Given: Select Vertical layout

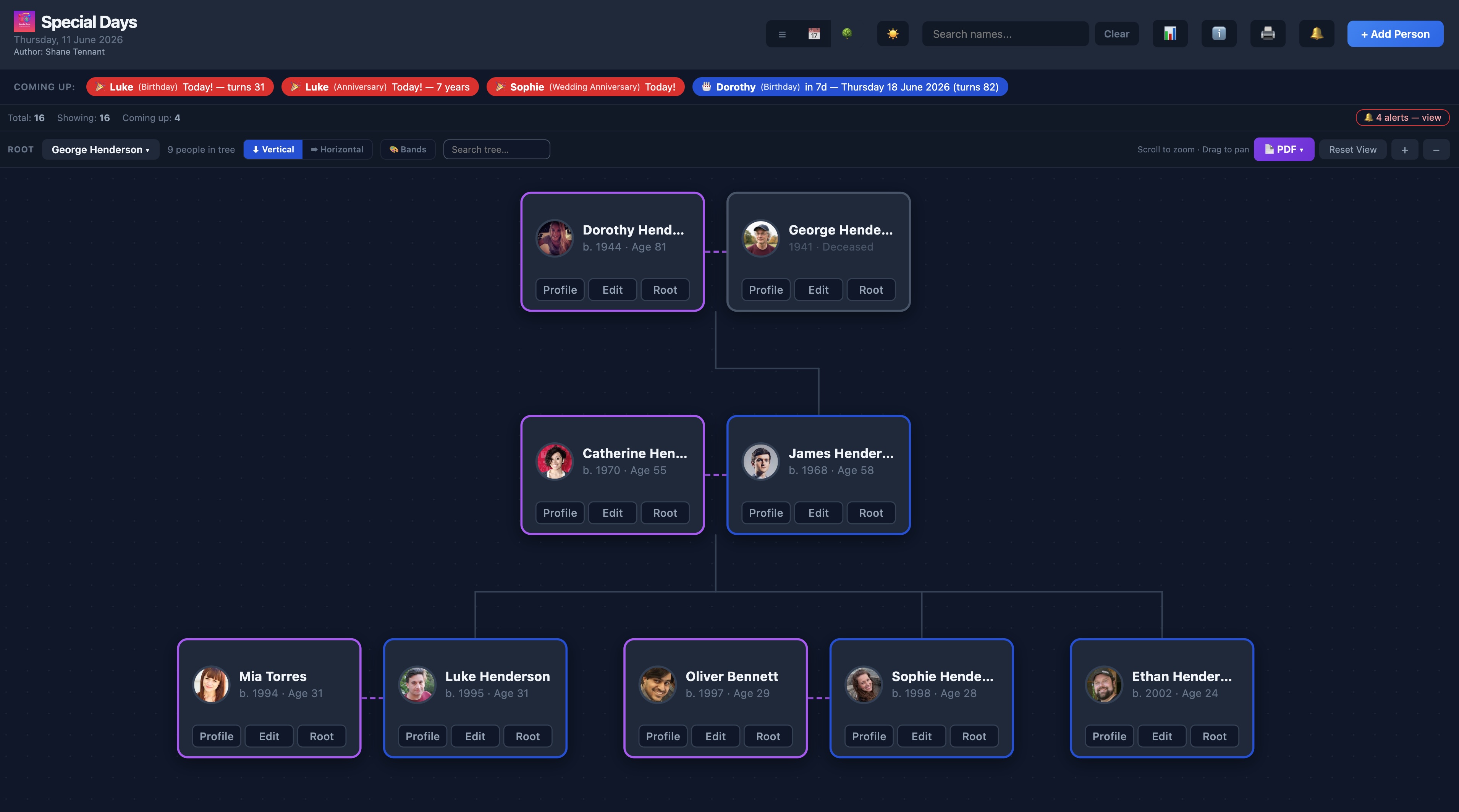Looking at the screenshot, I should pyautogui.click(x=273, y=149).
